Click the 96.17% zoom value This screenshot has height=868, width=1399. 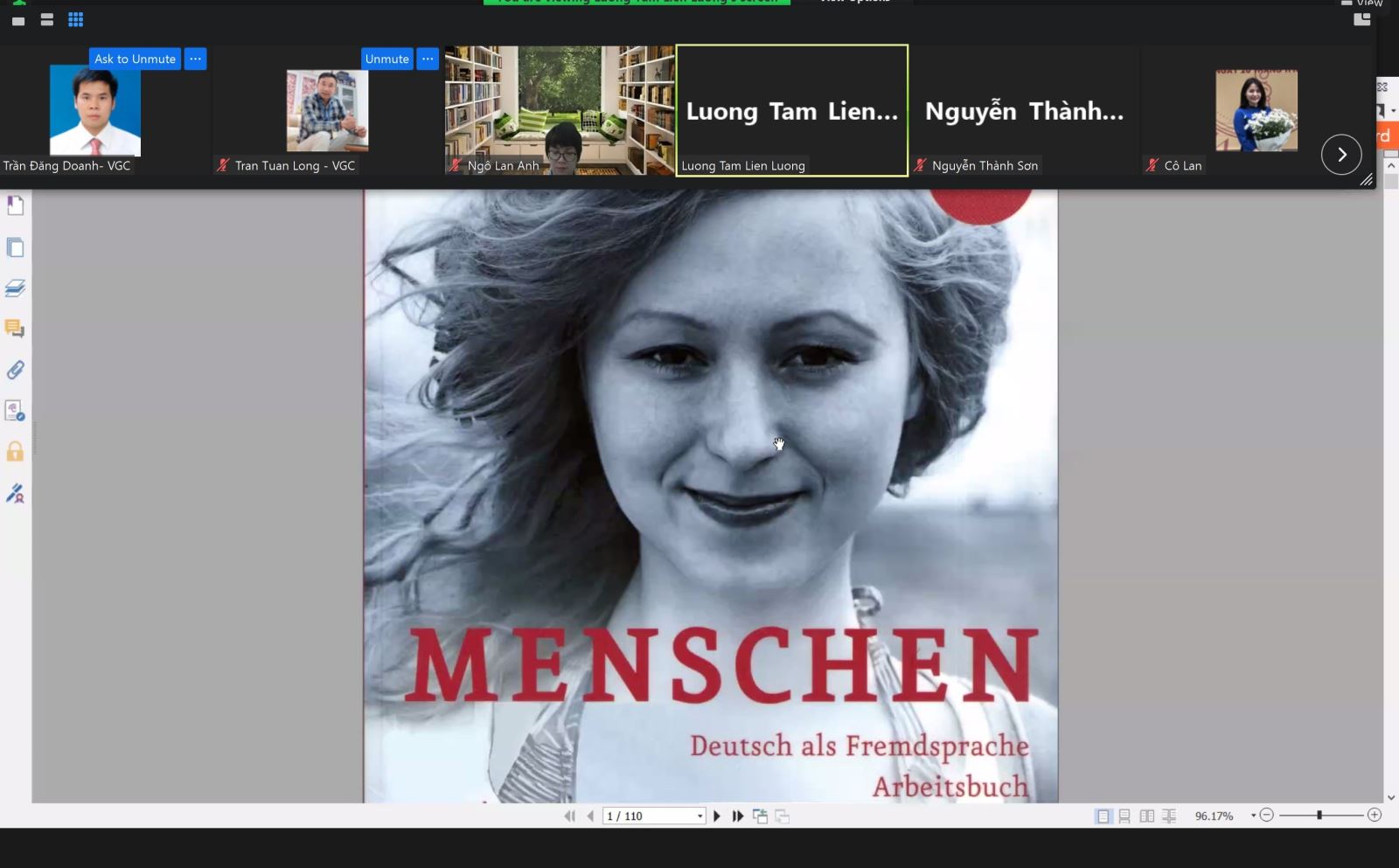tap(1215, 816)
